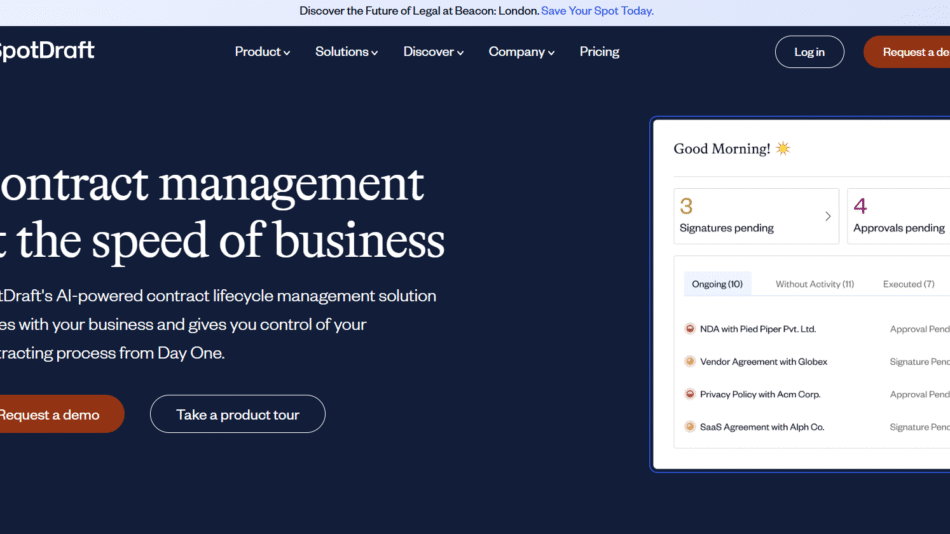Click the number 4 in Approvals pending
The height and width of the screenshot is (534, 950).
[860, 206]
